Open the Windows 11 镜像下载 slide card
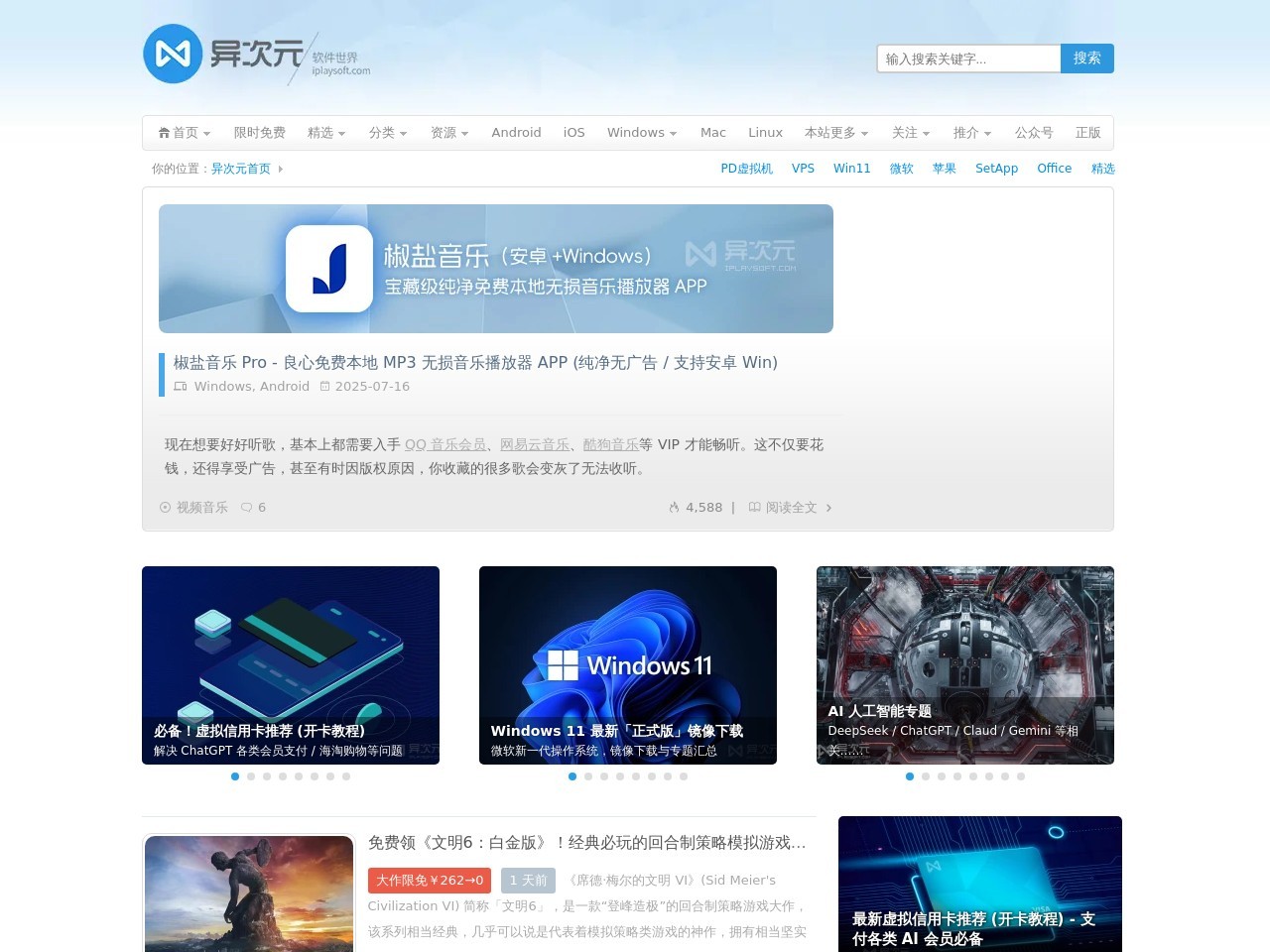The width and height of the screenshot is (1270, 952). pyautogui.click(x=628, y=665)
